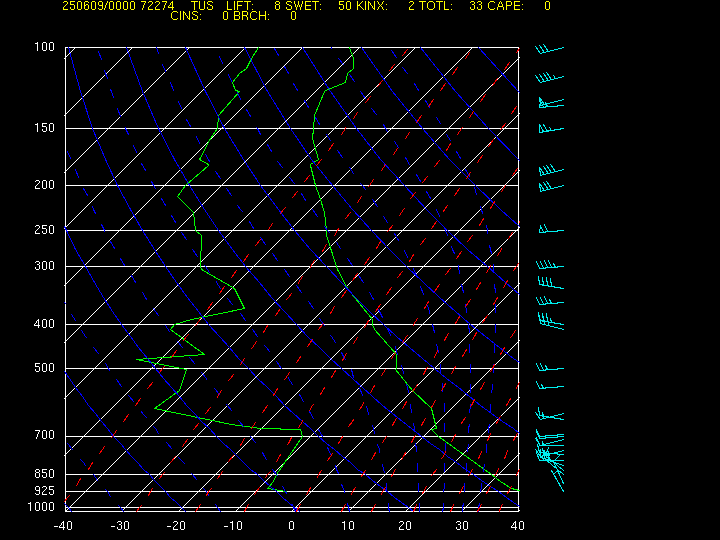Image resolution: width=720 pixels, height=540 pixels.
Task: Click the 40 label on the temperature axis
Action: click(518, 526)
